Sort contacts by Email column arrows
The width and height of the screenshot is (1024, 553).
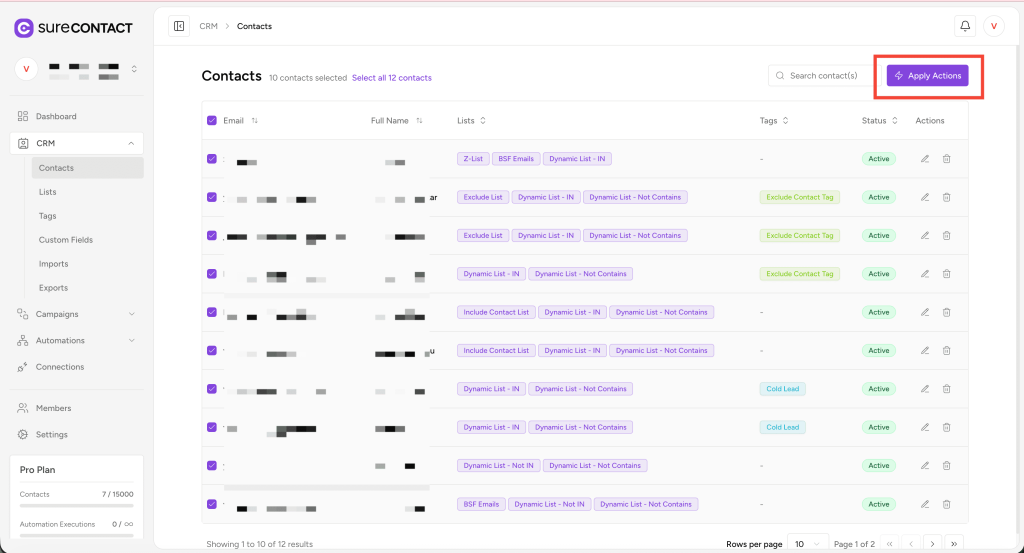(x=255, y=121)
